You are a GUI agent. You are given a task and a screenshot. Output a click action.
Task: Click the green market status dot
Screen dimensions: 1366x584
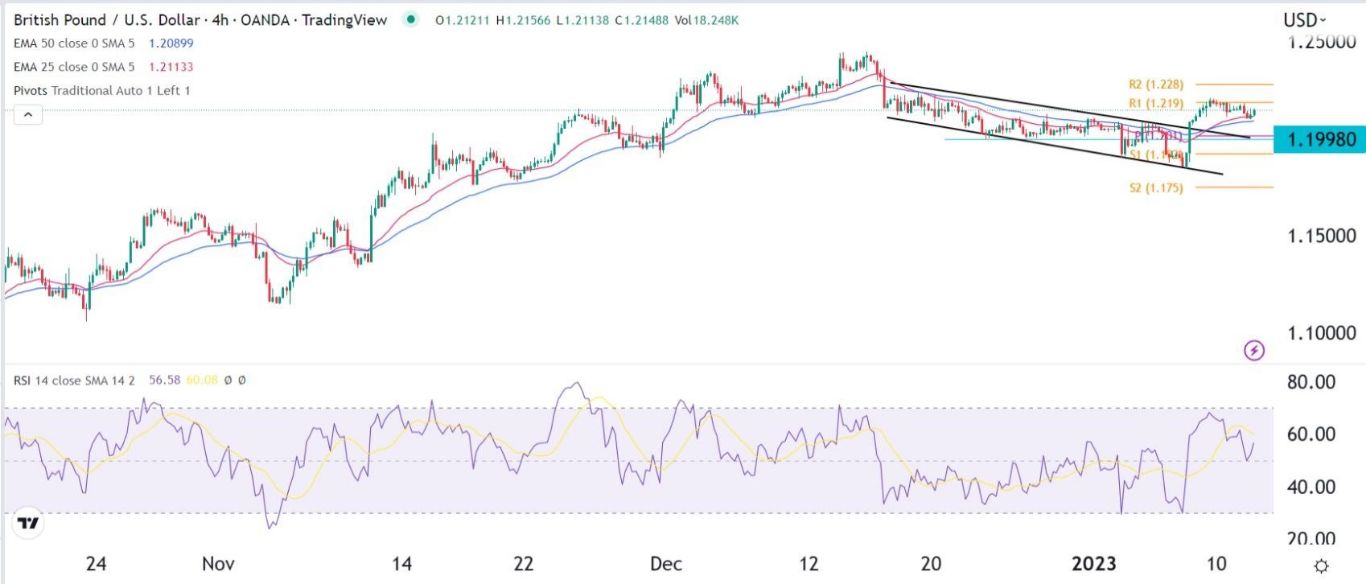(412, 18)
